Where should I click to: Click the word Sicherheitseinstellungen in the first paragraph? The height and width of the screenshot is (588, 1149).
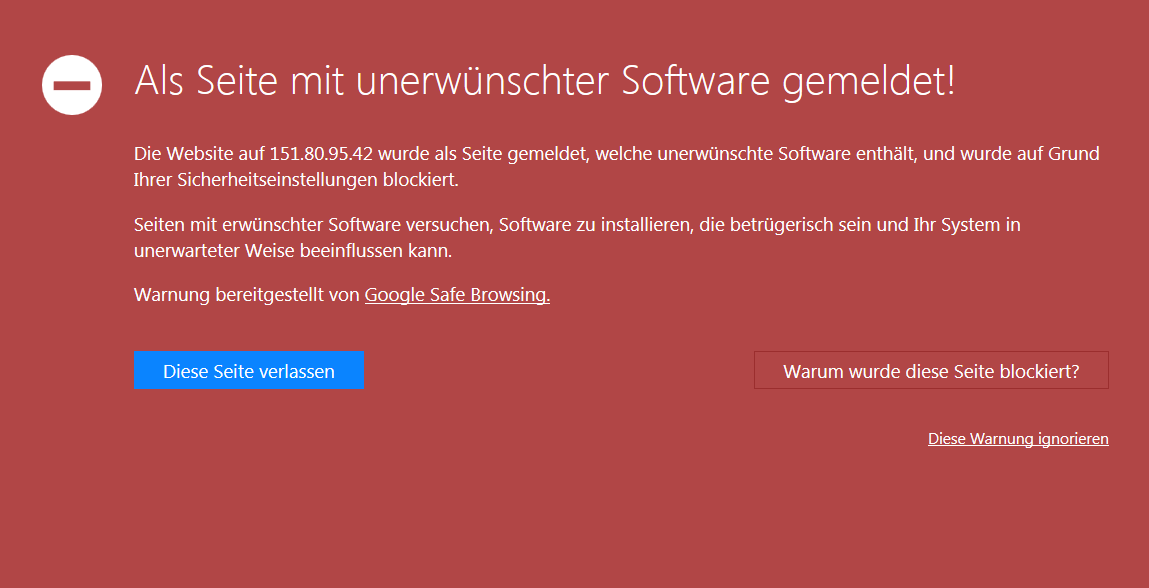coord(278,180)
